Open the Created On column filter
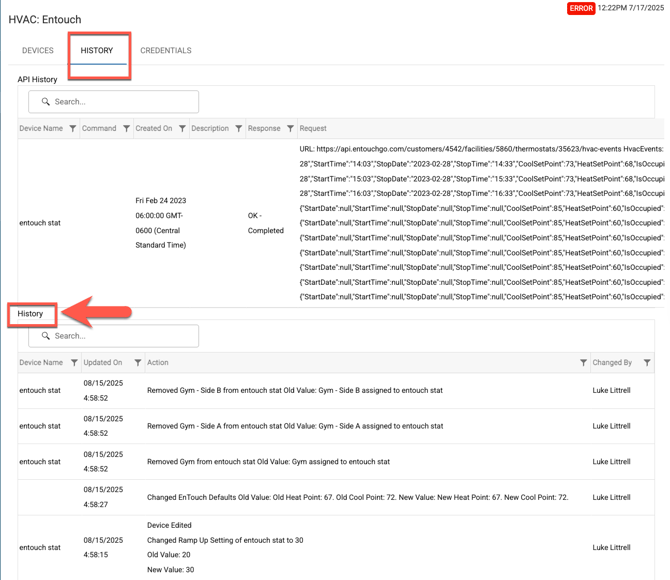This screenshot has width=670, height=580. point(183,129)
